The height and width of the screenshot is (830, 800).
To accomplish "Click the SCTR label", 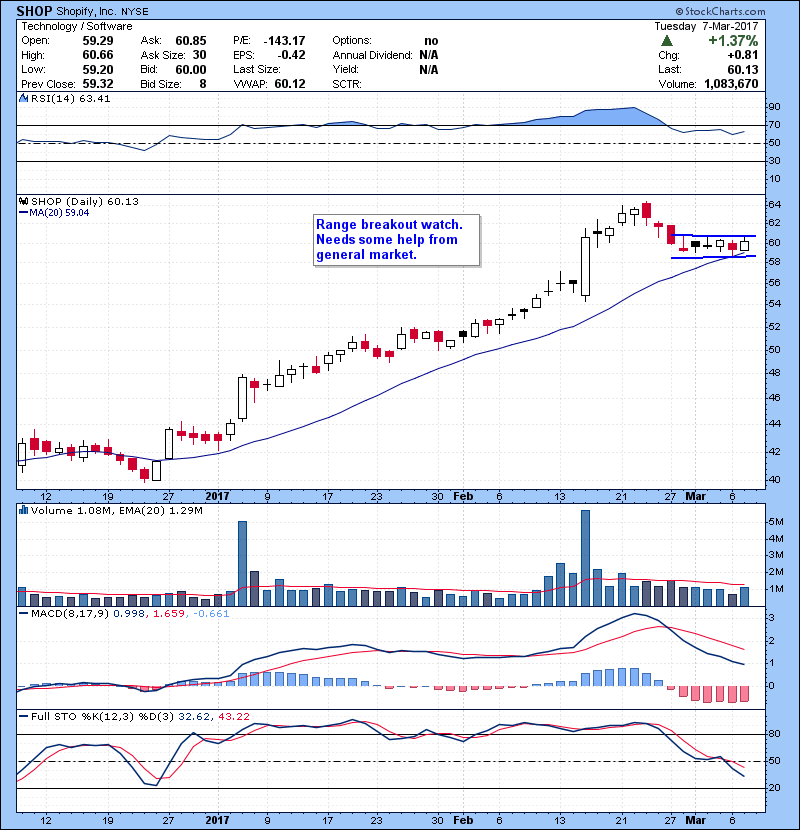I will coord(347,84).
